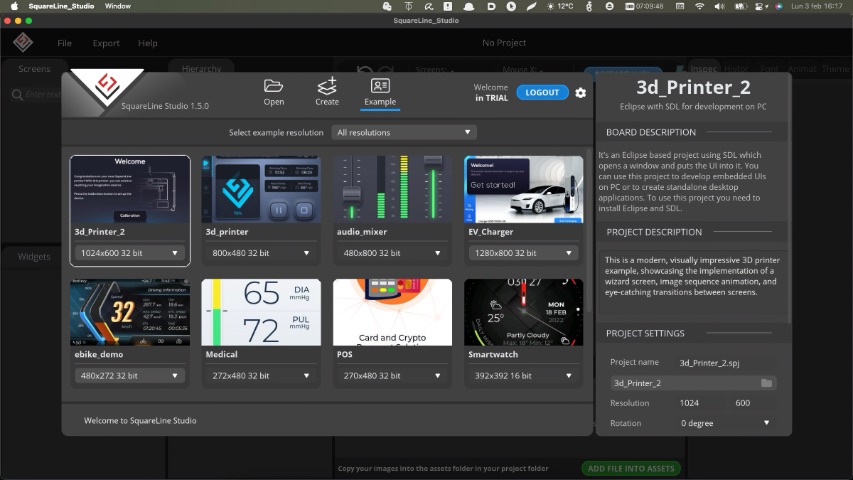Expand Smartwatch 392x392 16 bit dropdown
This screenshot has height=480, width=853.
pyautogui.click(x=523, y=376)
